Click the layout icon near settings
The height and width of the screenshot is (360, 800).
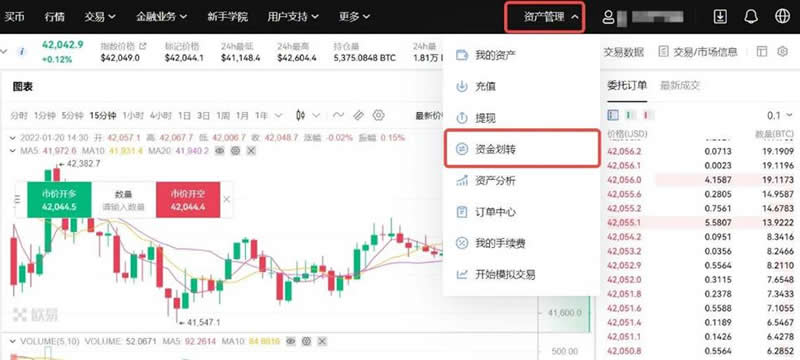coord(762,52)
